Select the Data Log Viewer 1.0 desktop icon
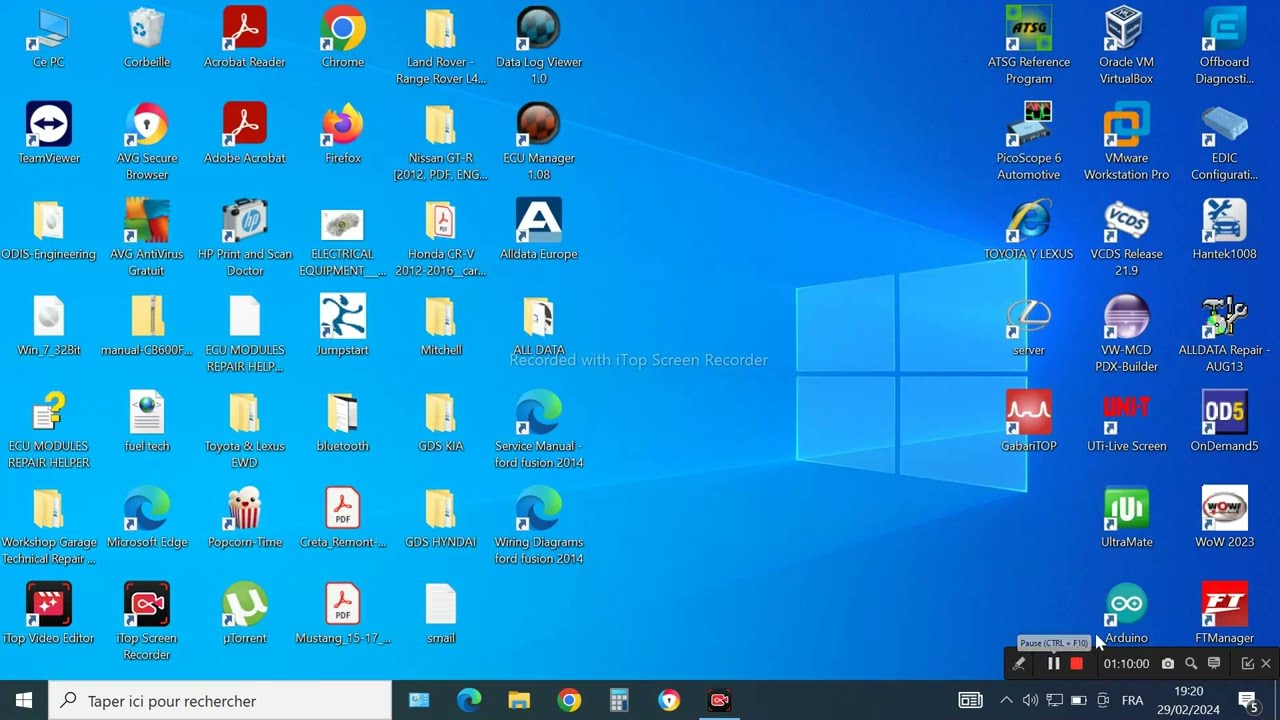Viewport: 1280px width, 720px height. 539,46
